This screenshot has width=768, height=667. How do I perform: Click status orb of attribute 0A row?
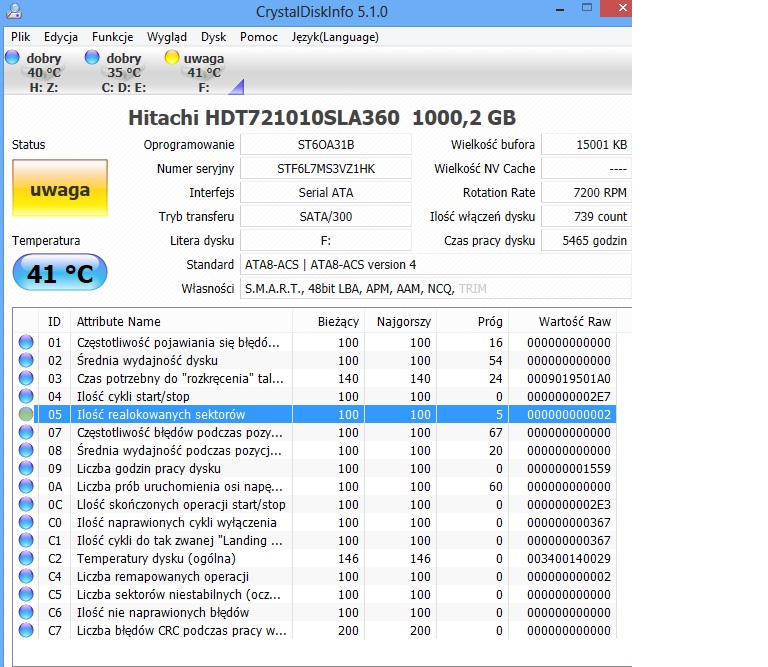tap(26, 486)
